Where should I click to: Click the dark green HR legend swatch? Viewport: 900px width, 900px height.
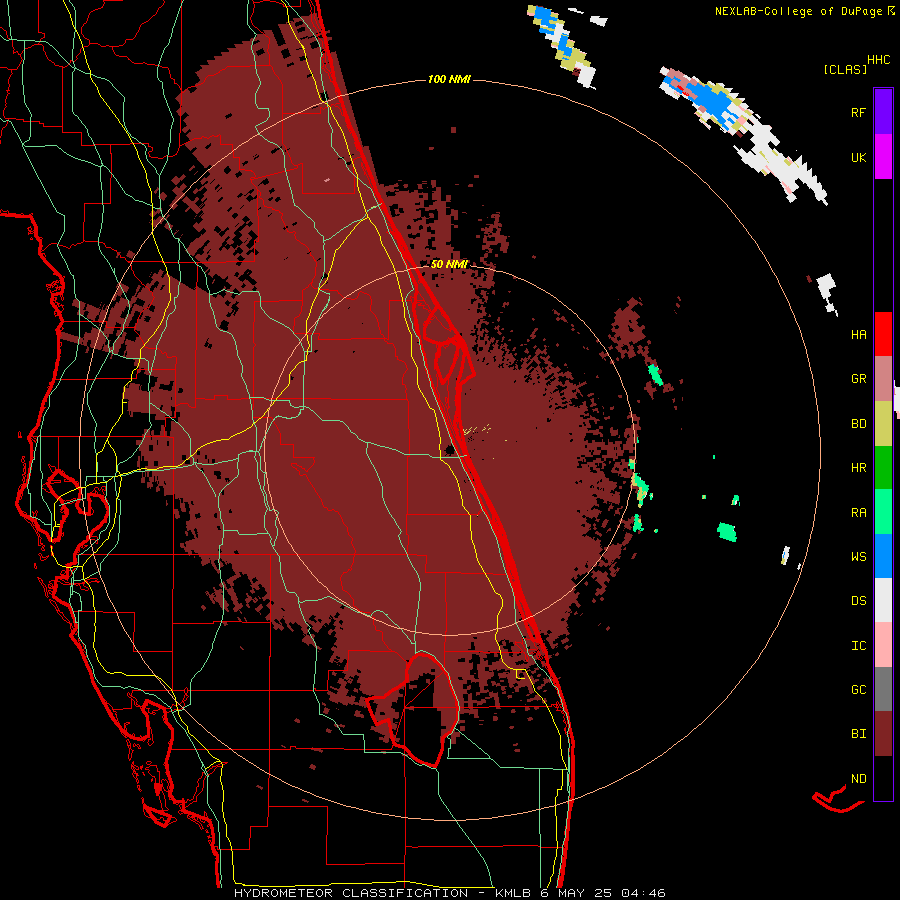[883, 467]
